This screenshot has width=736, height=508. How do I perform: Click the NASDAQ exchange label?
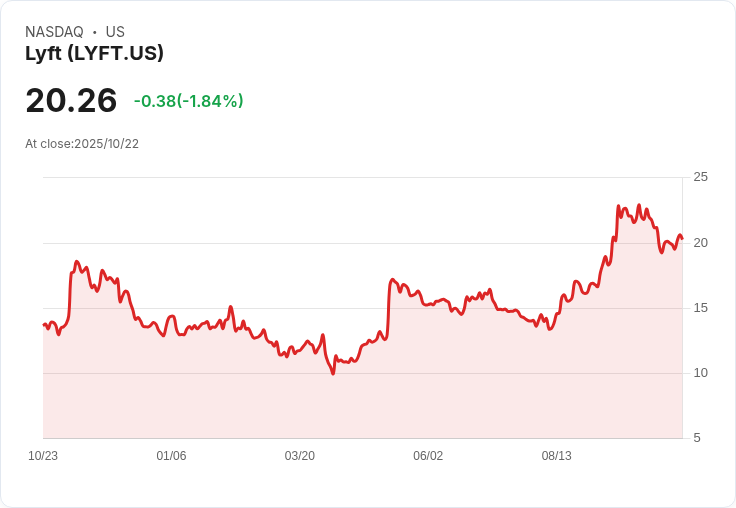click(x=54, y=32)
